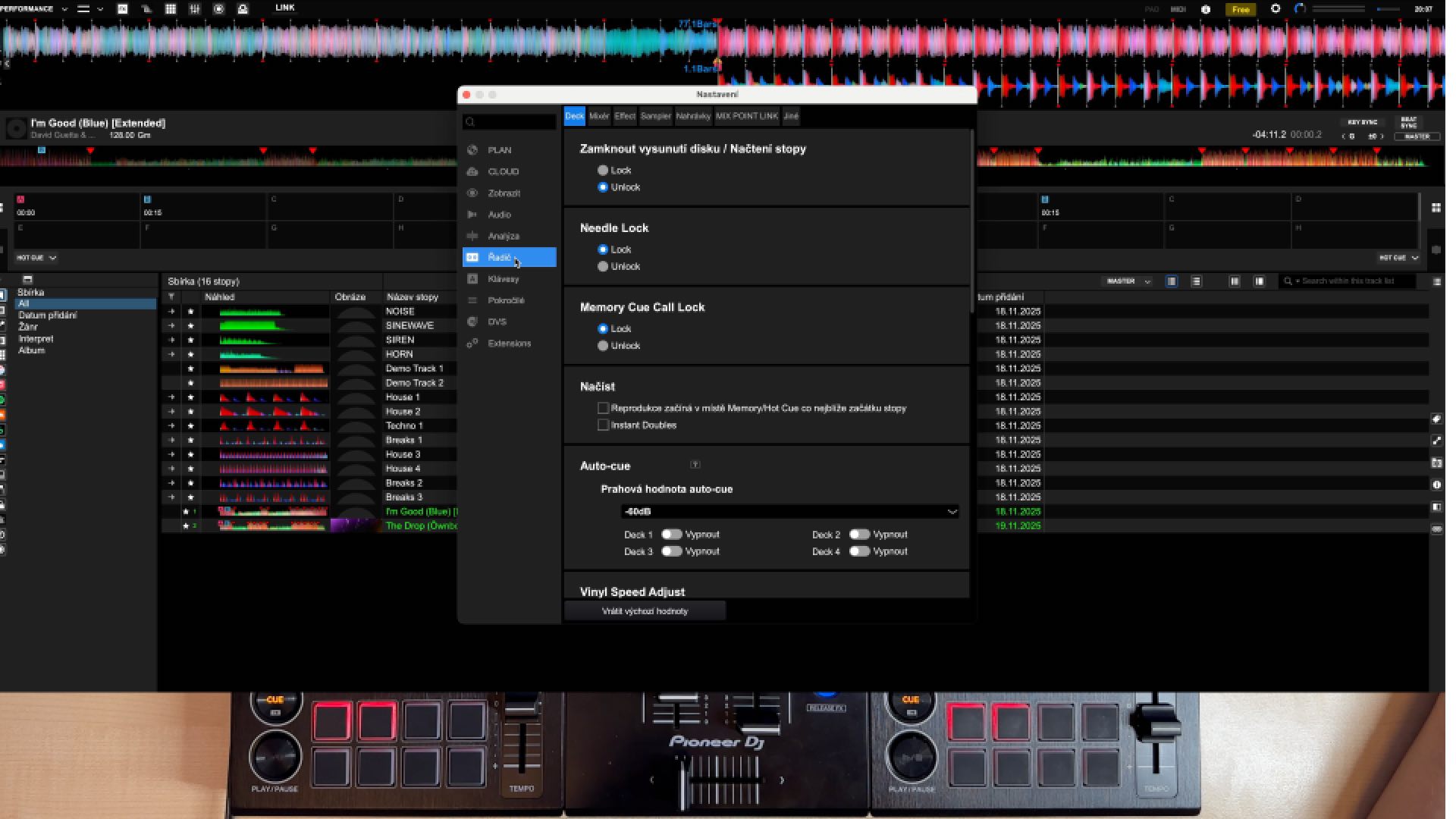Image resolution: width=1456 pixels, height=819 pixels.
Task: Open the CLOUD settings section
Action: (503, 172)
